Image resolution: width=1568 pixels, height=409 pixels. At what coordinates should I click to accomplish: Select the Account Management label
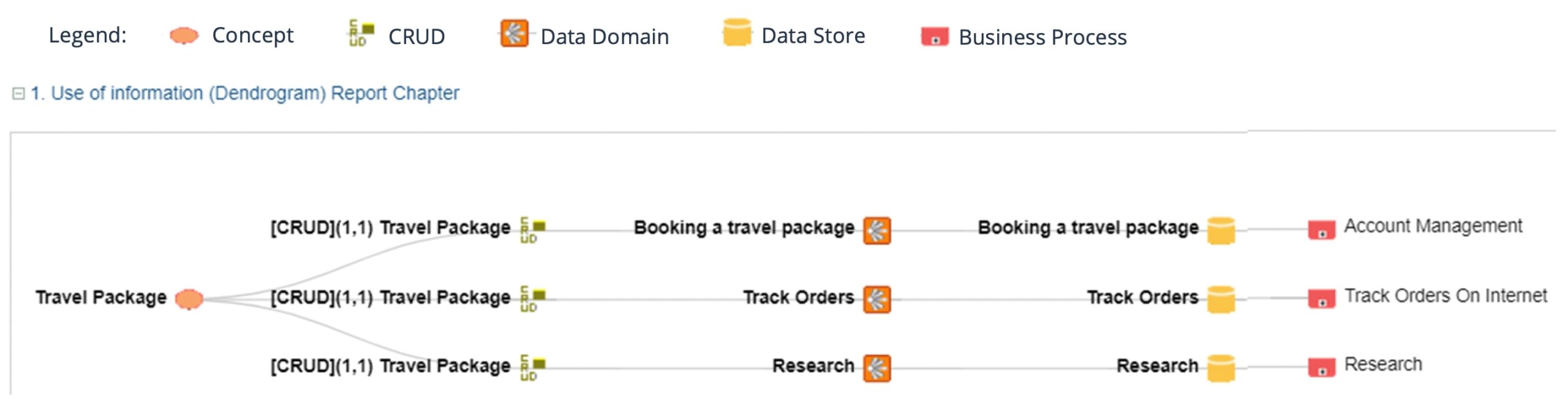coord(1433,226)
